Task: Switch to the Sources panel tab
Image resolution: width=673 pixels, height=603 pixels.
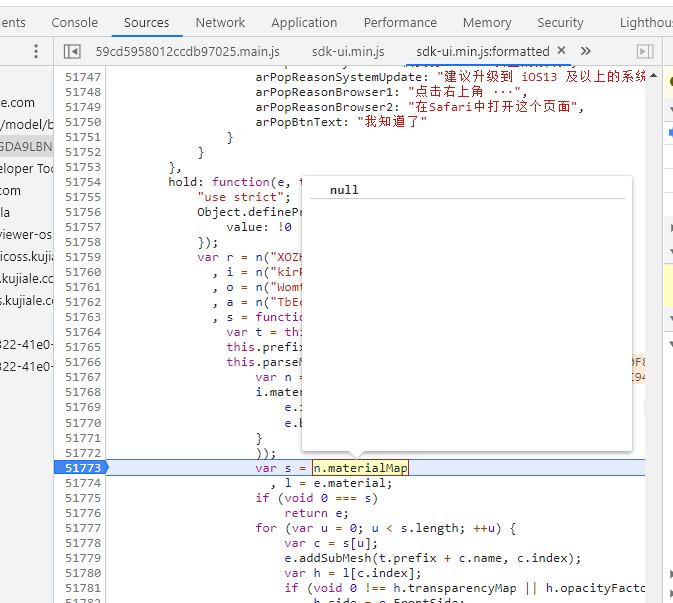Action: pos(147,22)
